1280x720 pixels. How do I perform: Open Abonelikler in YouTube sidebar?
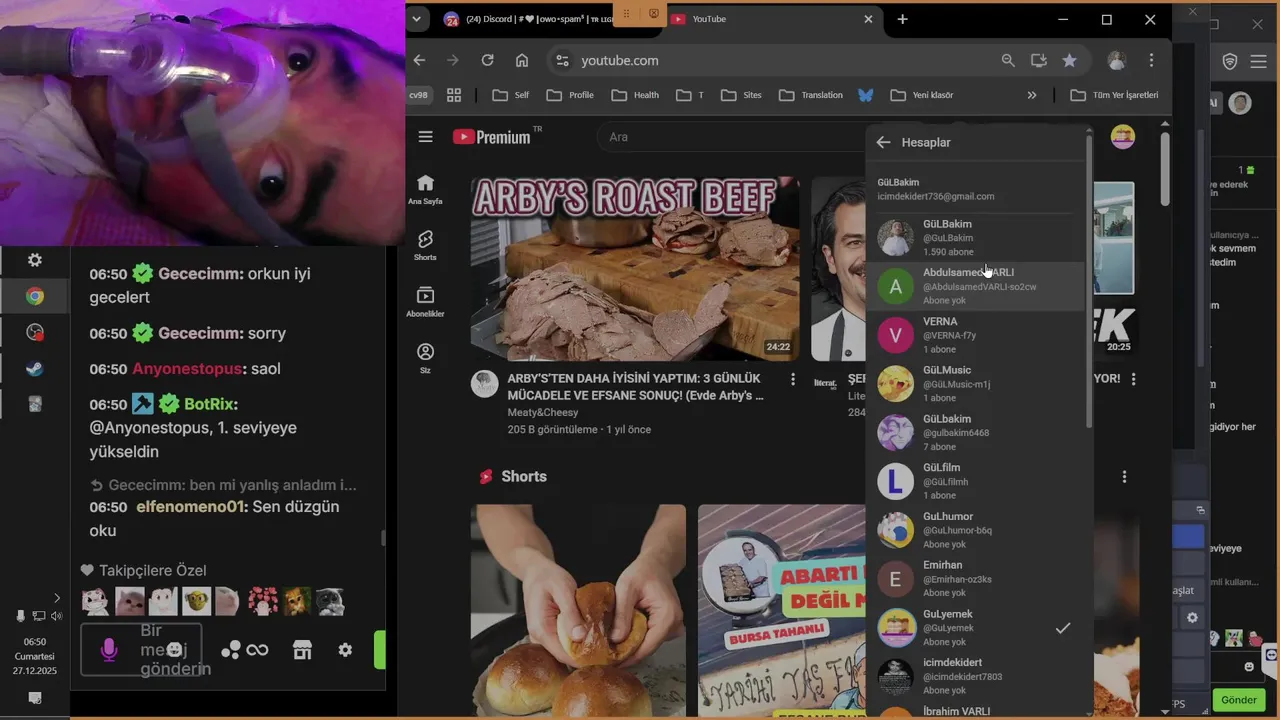[x=425, y=301]
